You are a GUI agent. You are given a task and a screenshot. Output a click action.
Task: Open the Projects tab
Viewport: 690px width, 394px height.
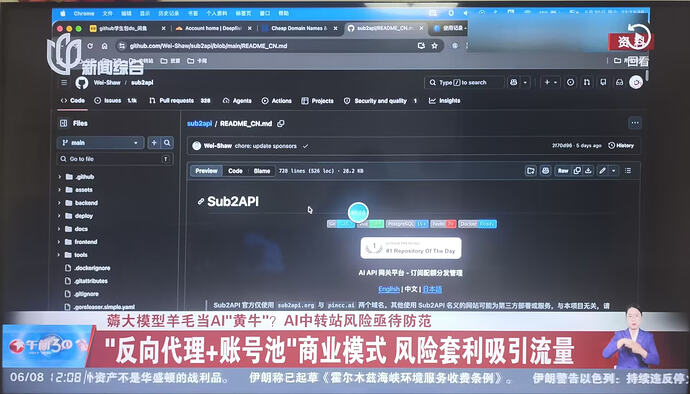(318, 101)
